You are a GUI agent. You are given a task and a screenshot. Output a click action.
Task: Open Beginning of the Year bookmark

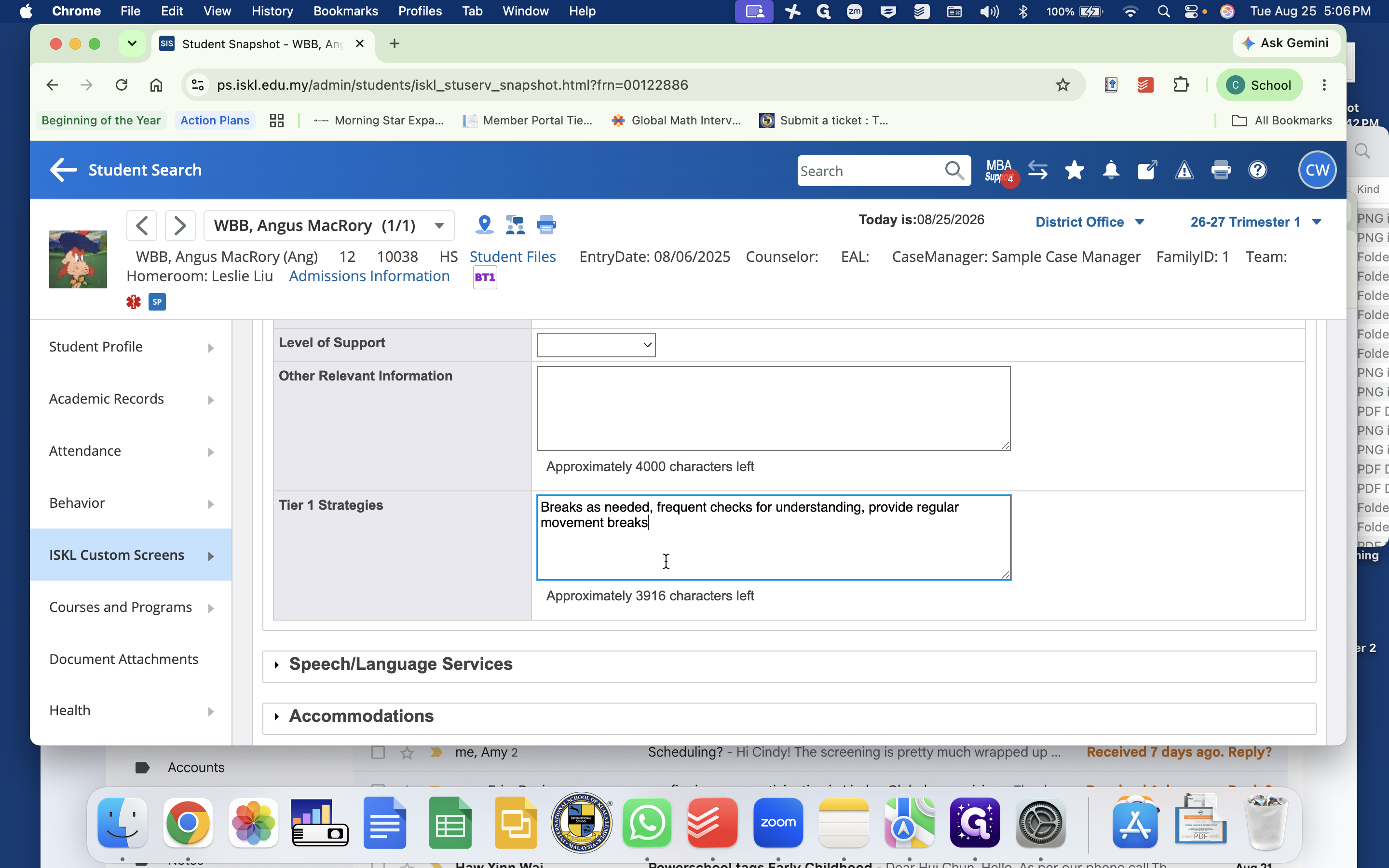[101, 121]
